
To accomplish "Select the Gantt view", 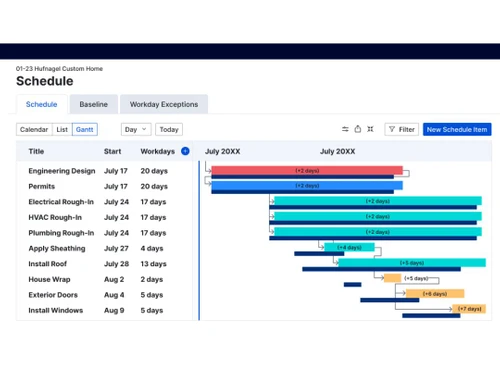I will click(x=85, y=129).
